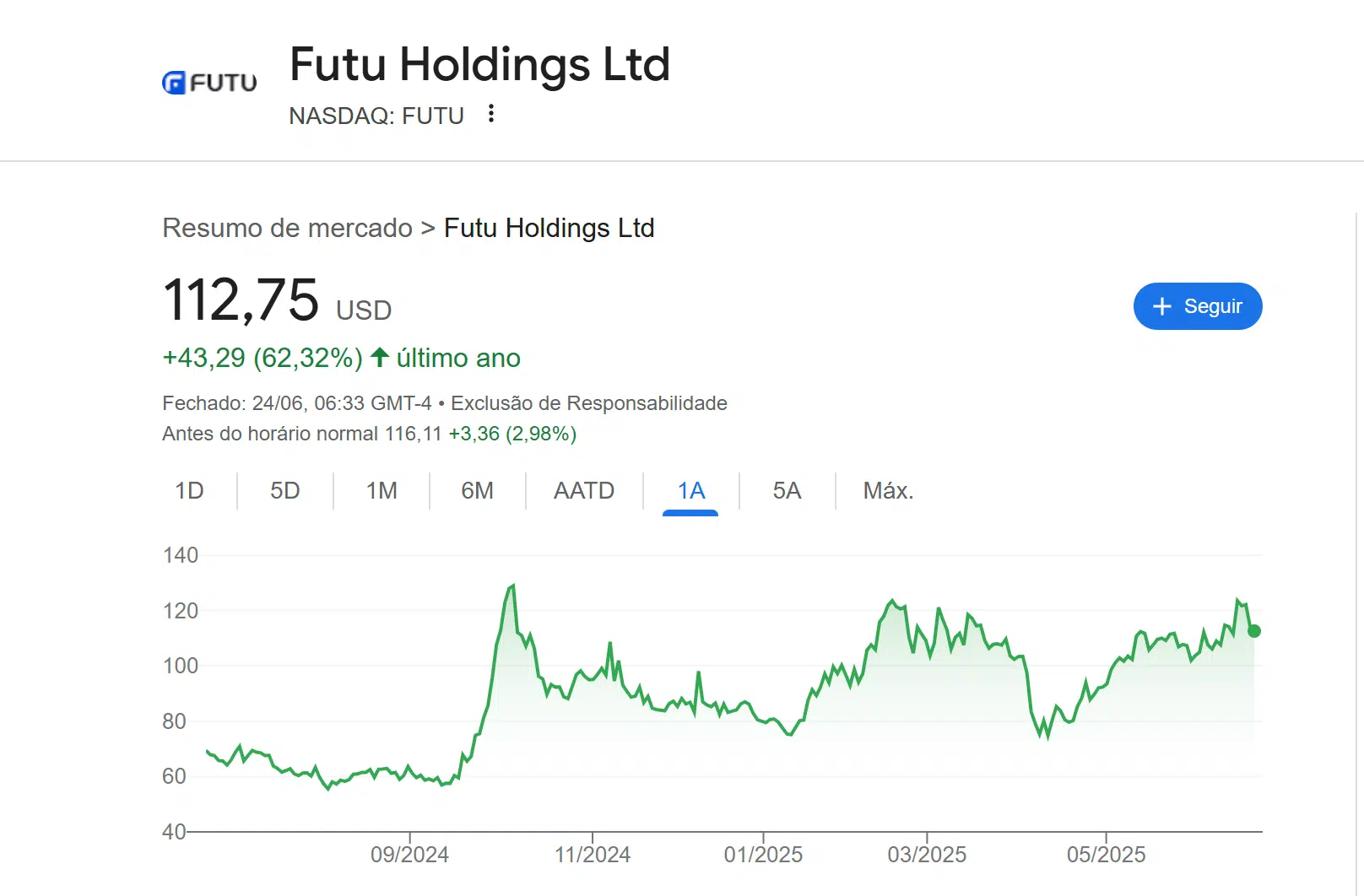Click the NASDAQ: FUTU ticker label

(x=376, y=116)
